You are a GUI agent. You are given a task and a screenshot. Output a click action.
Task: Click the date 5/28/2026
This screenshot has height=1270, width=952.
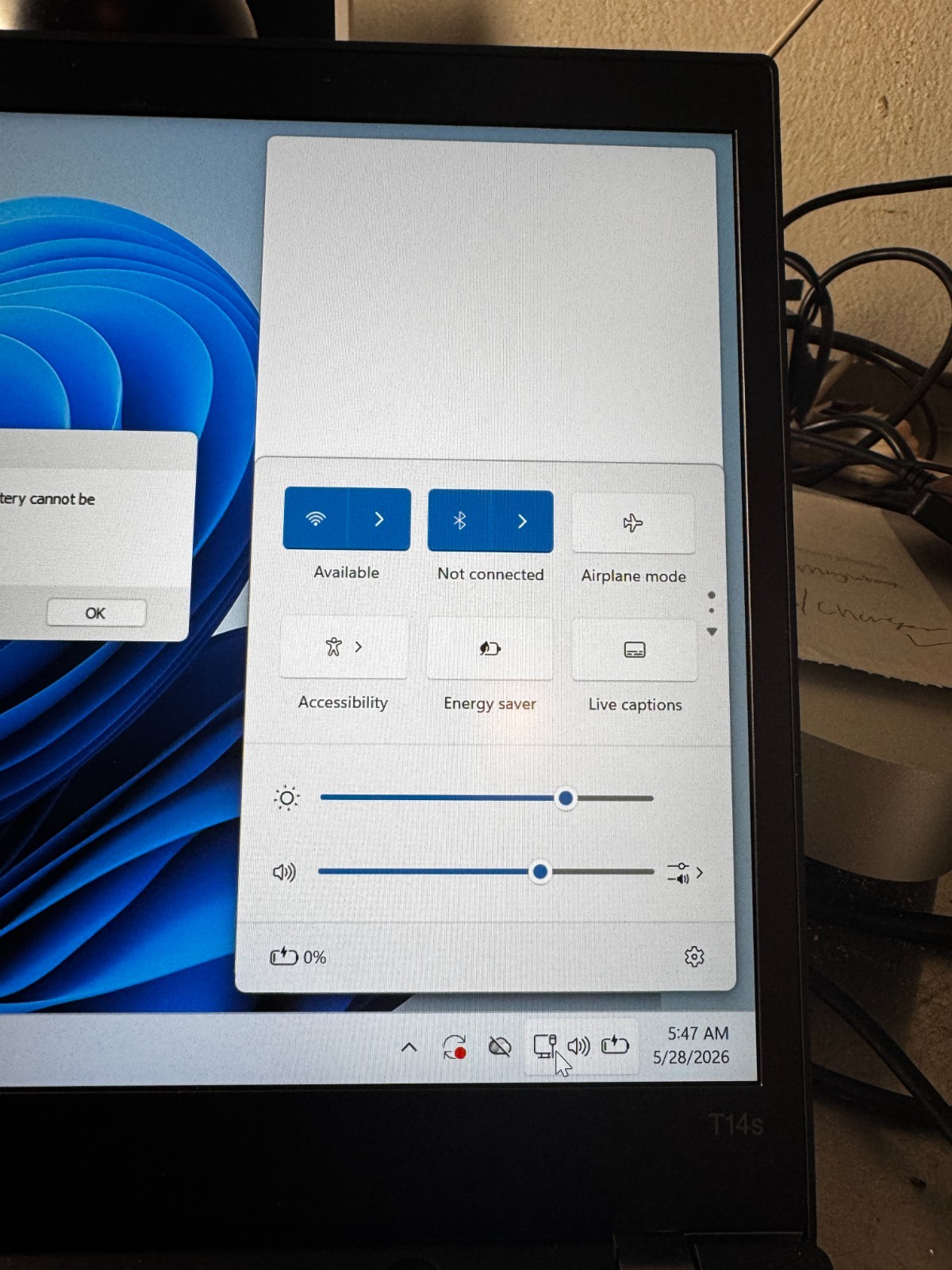click(x=691, y=1057)
